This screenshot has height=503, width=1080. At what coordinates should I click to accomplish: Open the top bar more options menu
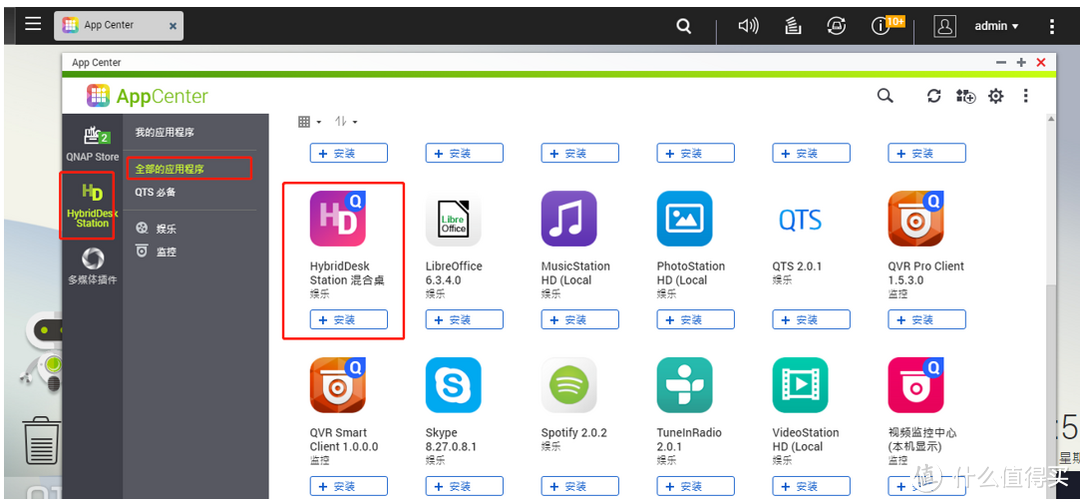pyautogui.click(x=1051, y=26)
